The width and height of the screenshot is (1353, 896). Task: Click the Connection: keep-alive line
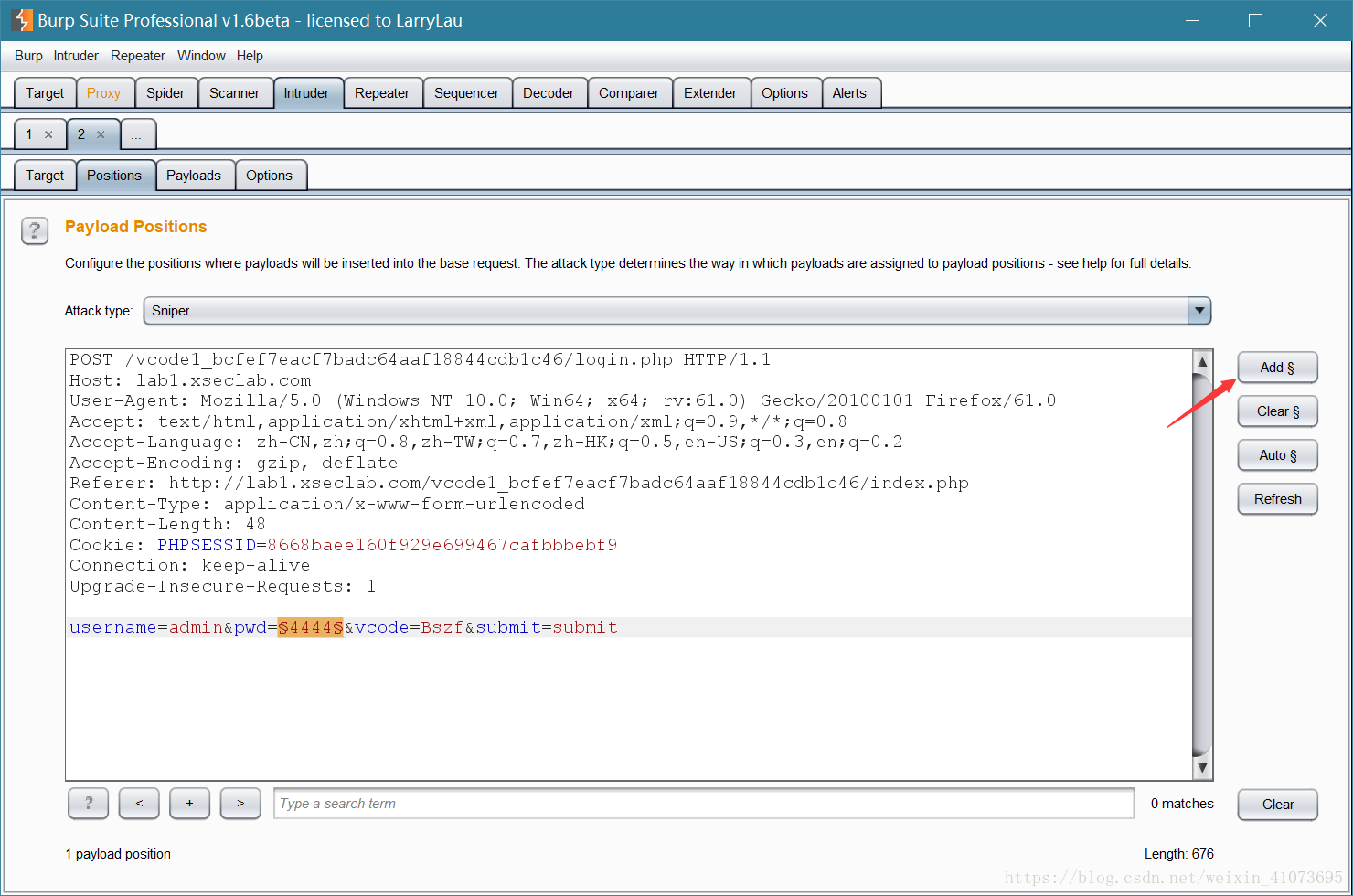point(190,565)
